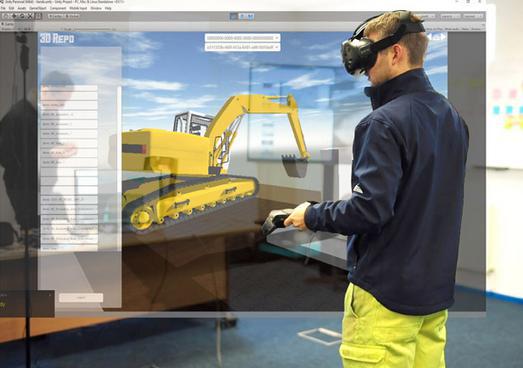Image resolution: width=523 pixels, height=368 pixels.
Task: Select the Rotate tool in Unity toolbar
Action: [22, 16]
